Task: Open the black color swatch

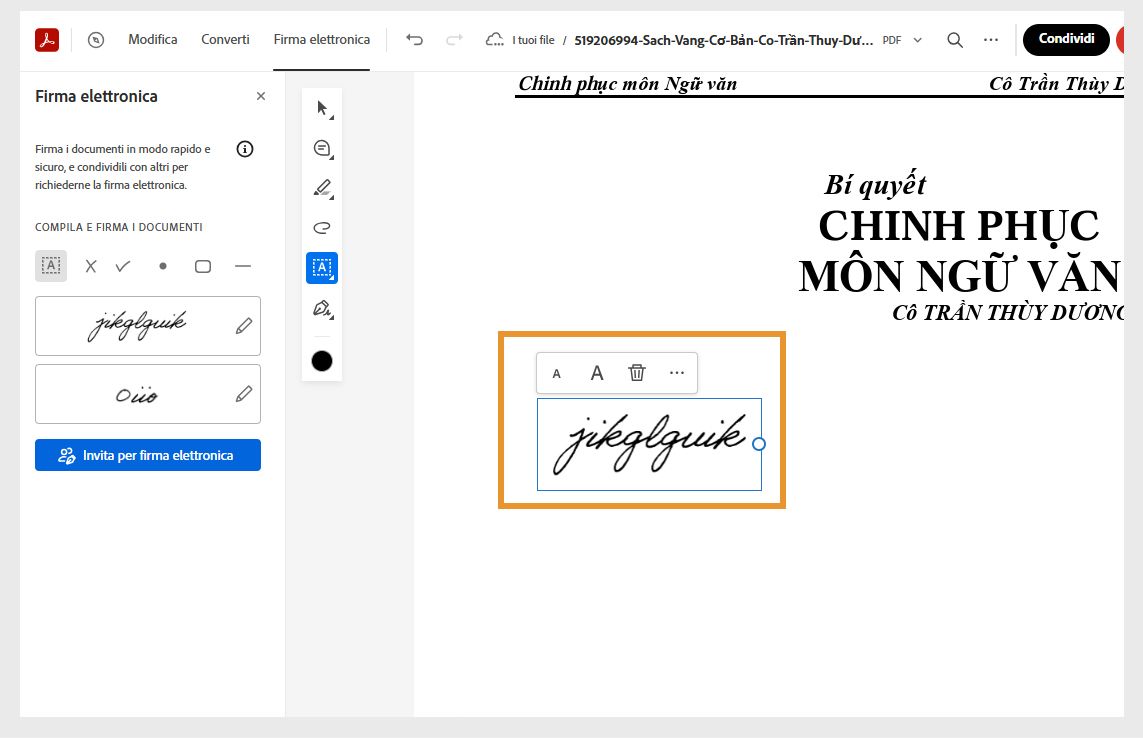Action: click(x=321, y=360)
